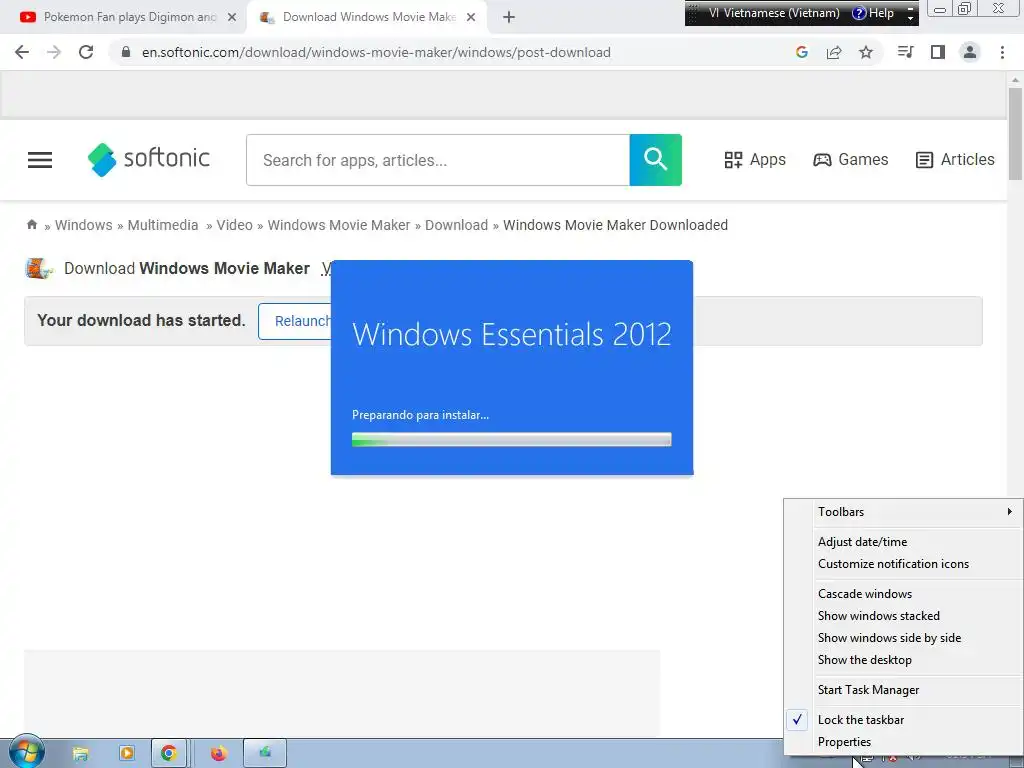Click Download breadcrumb link
This screenshot has width=1024, height=768.
[456, 225]
